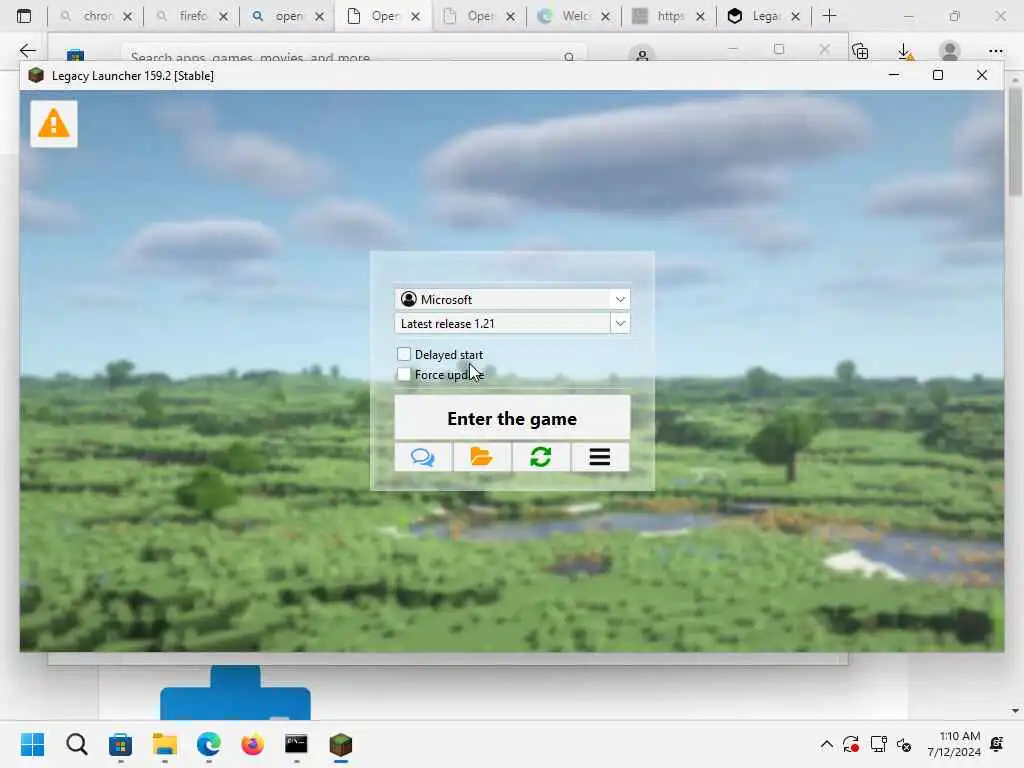
Task: Click the orange warning triangle icon
Action: coord(54,123)
